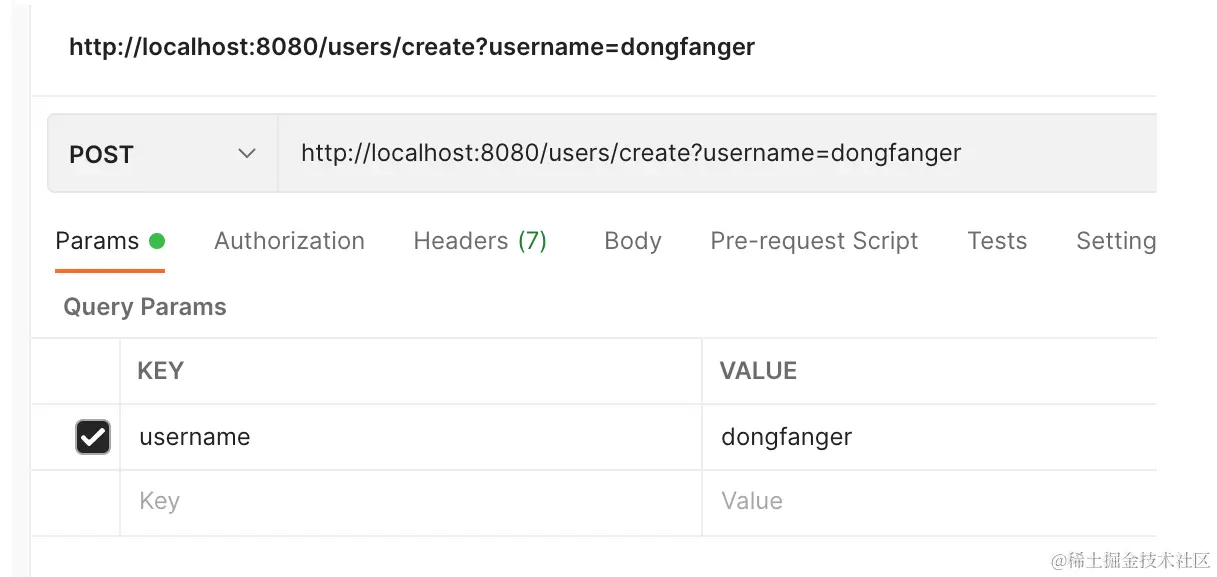
Task: Select the Tests tab
Action: pyautogui.click(x=997, y=241)
